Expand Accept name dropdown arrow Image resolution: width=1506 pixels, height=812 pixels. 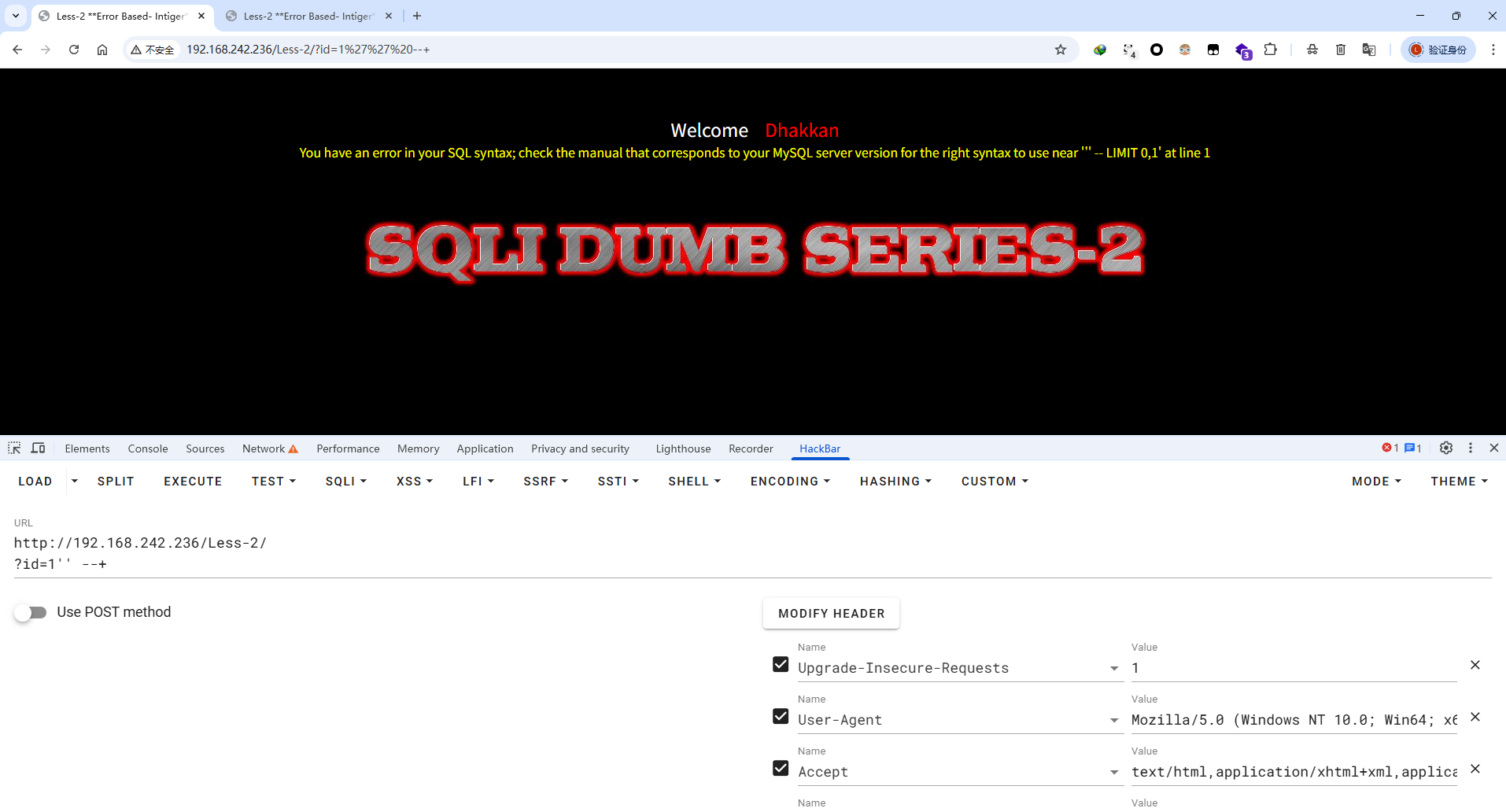1114,773
